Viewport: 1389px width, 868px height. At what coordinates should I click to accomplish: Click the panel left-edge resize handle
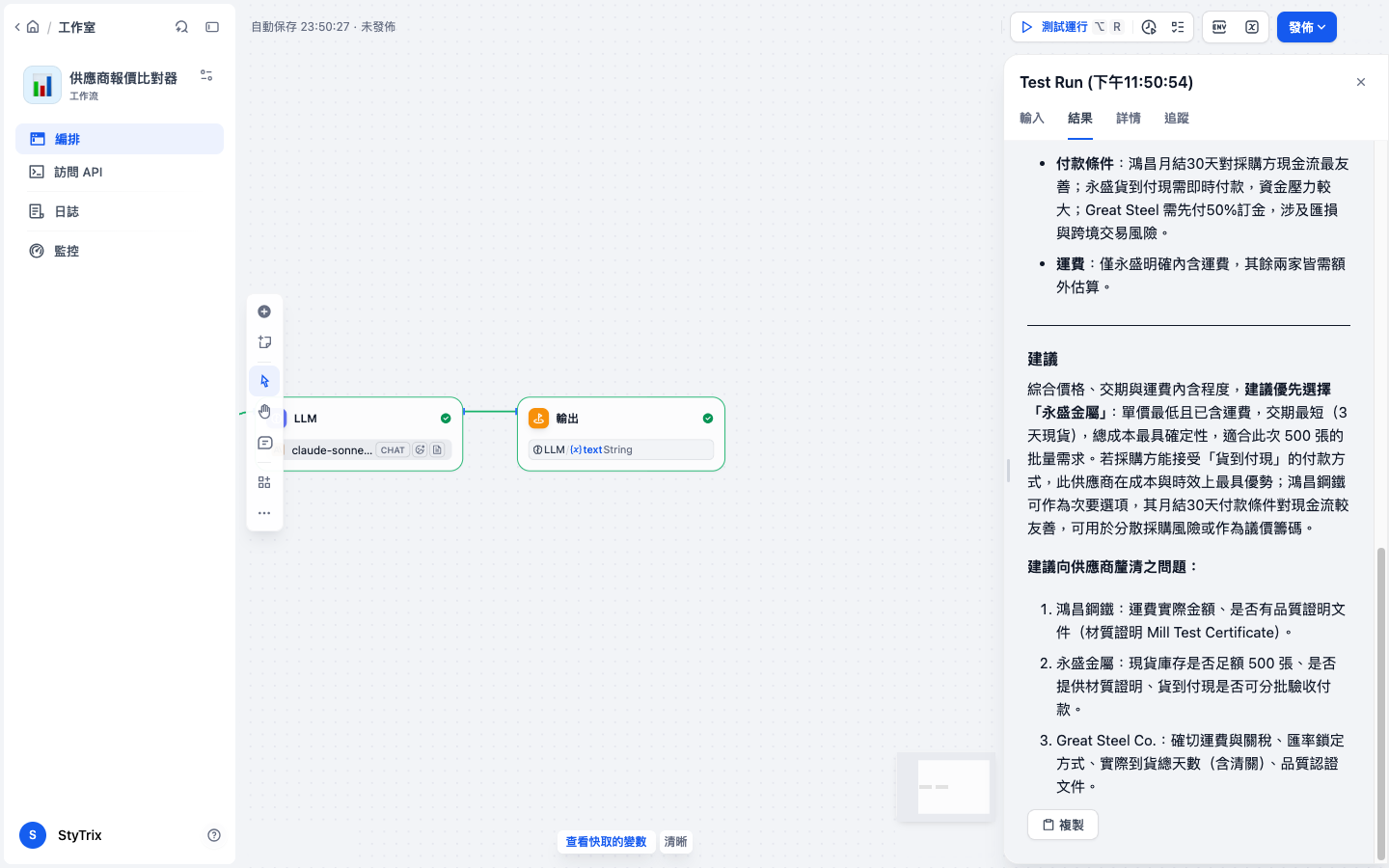click(x=1008, y=471)
